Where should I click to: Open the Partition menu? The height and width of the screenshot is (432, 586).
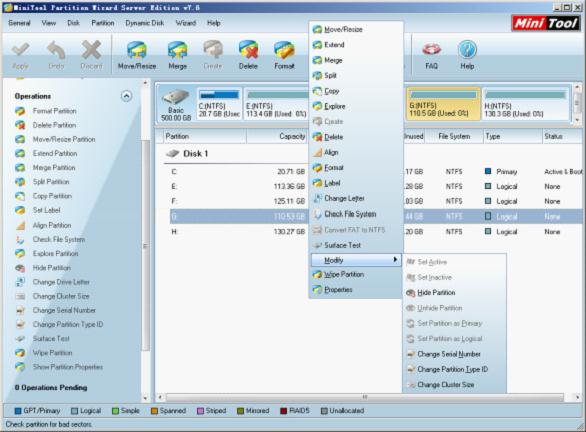tap(103, 23)
